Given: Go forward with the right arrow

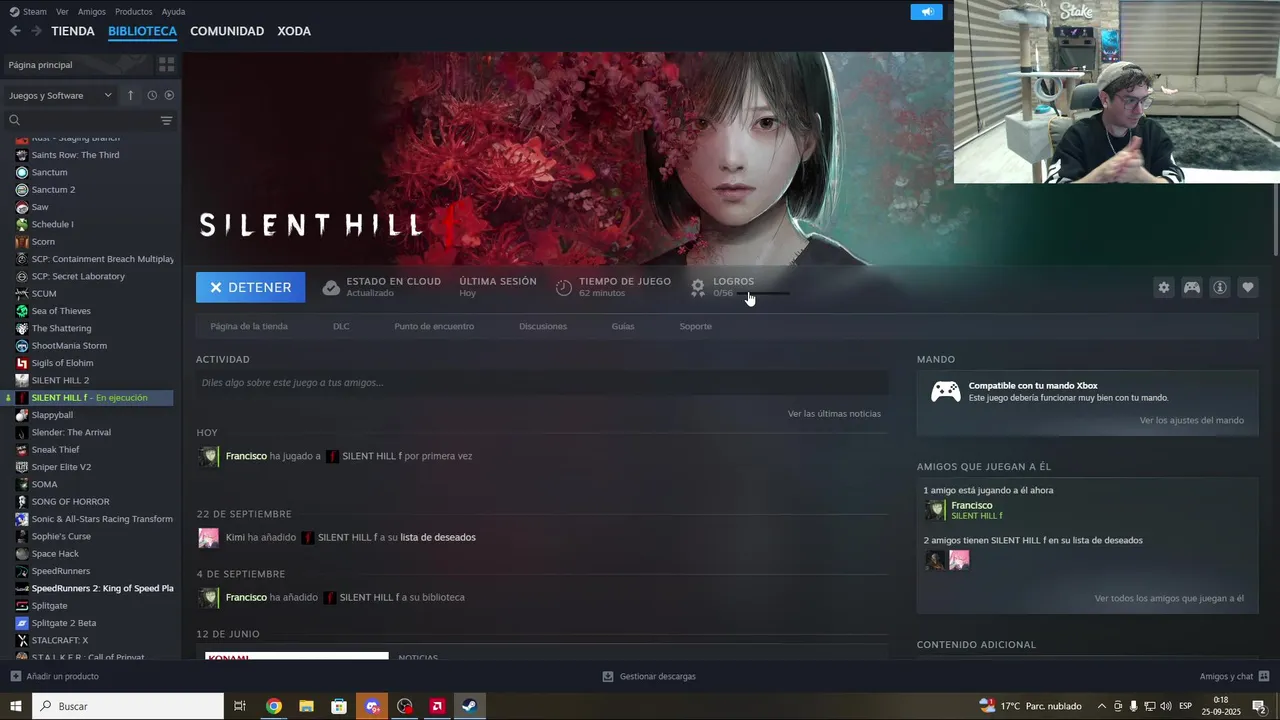Looking at the screenshot, I should tap(36, 31).
